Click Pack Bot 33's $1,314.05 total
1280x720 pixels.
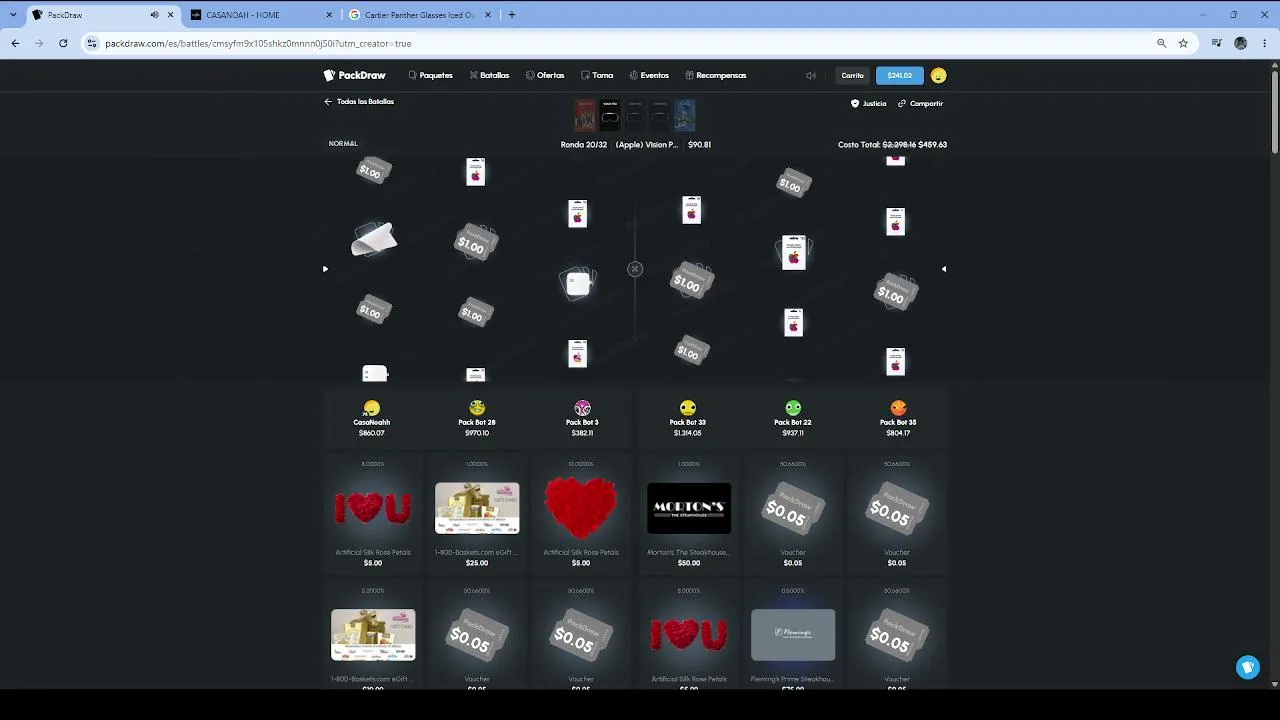(x=687, y=433)
